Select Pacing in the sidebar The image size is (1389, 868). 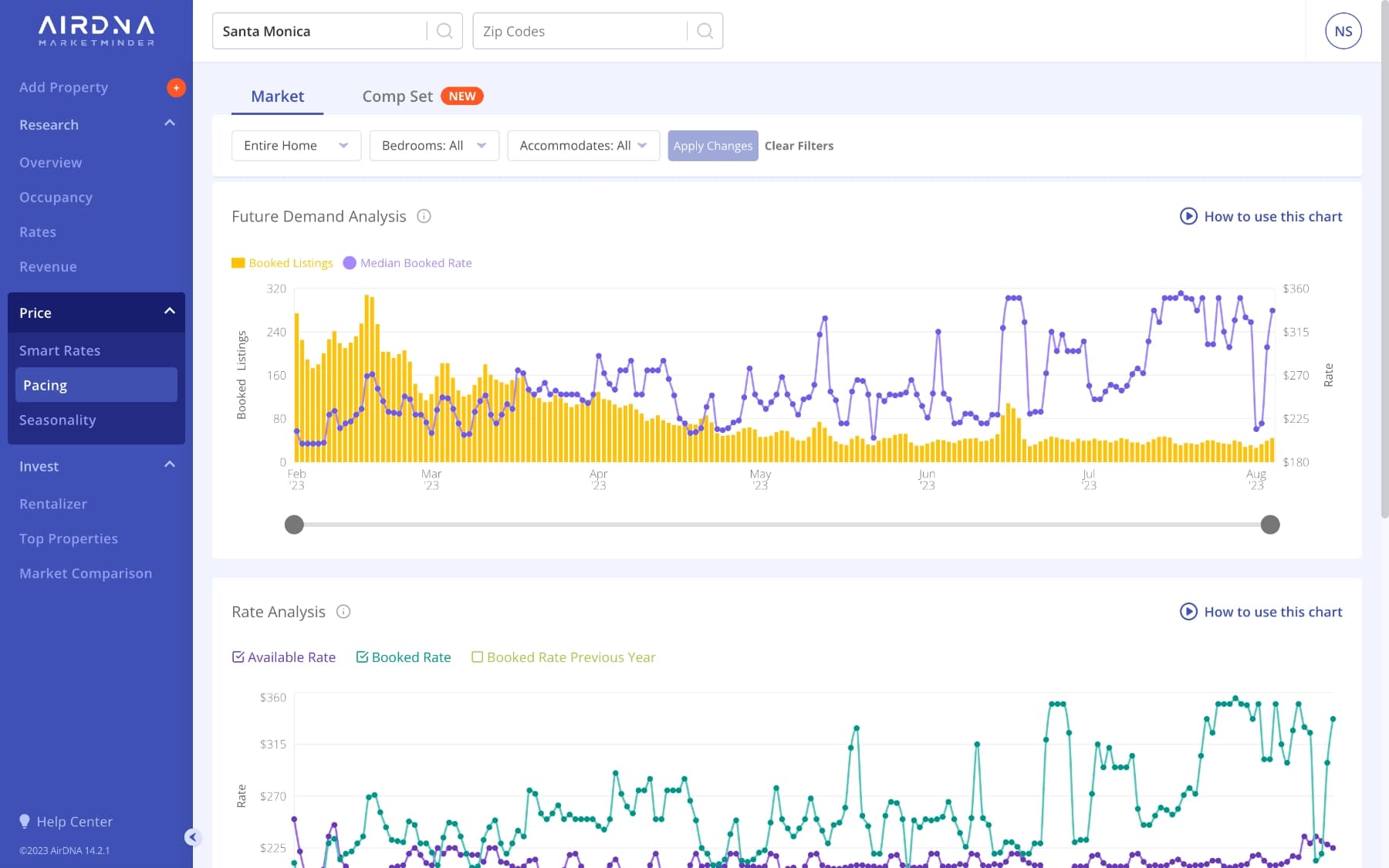[x=96, y=384]
